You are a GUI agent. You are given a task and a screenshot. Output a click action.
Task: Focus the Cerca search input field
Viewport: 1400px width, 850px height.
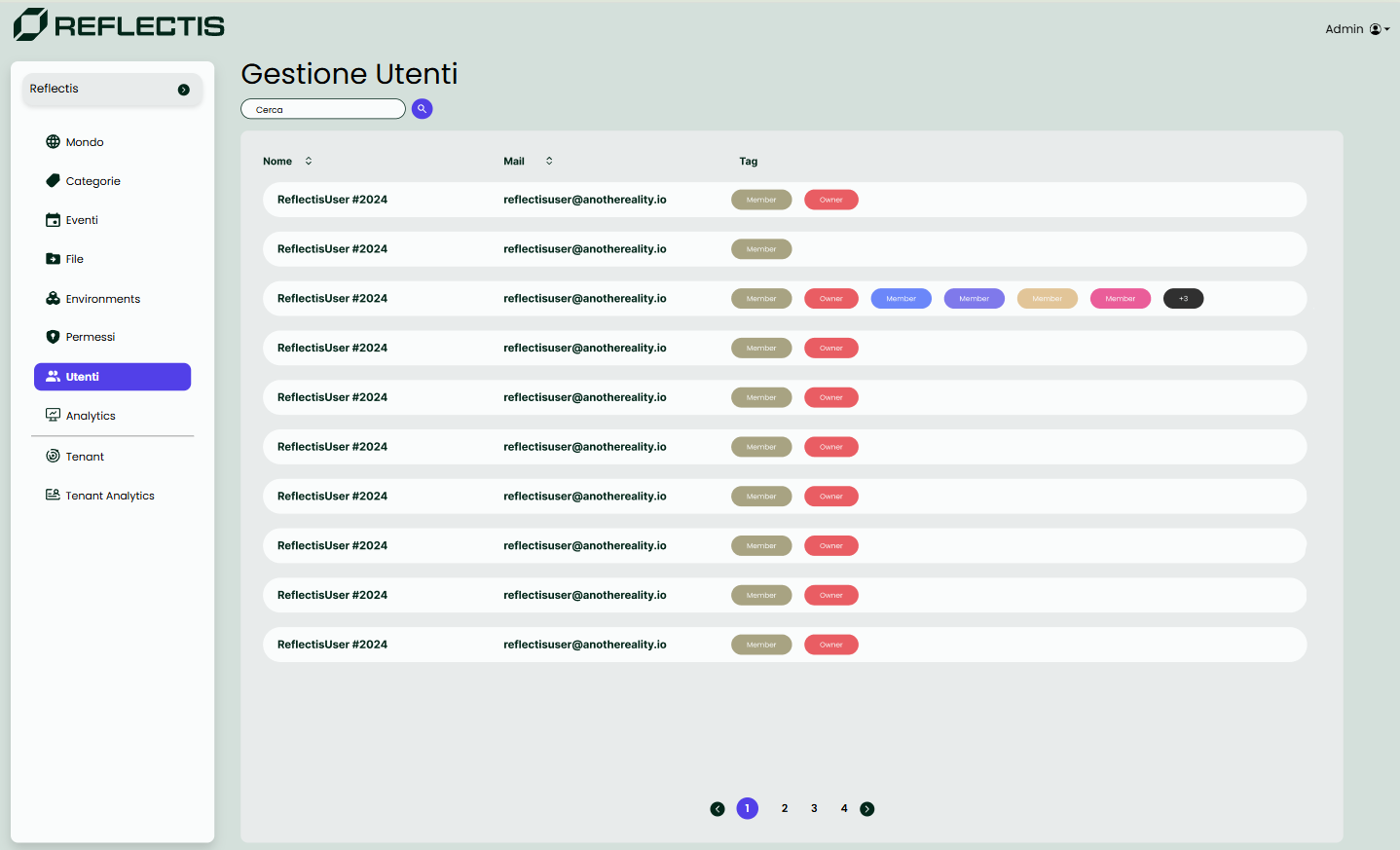pos(323,109)
